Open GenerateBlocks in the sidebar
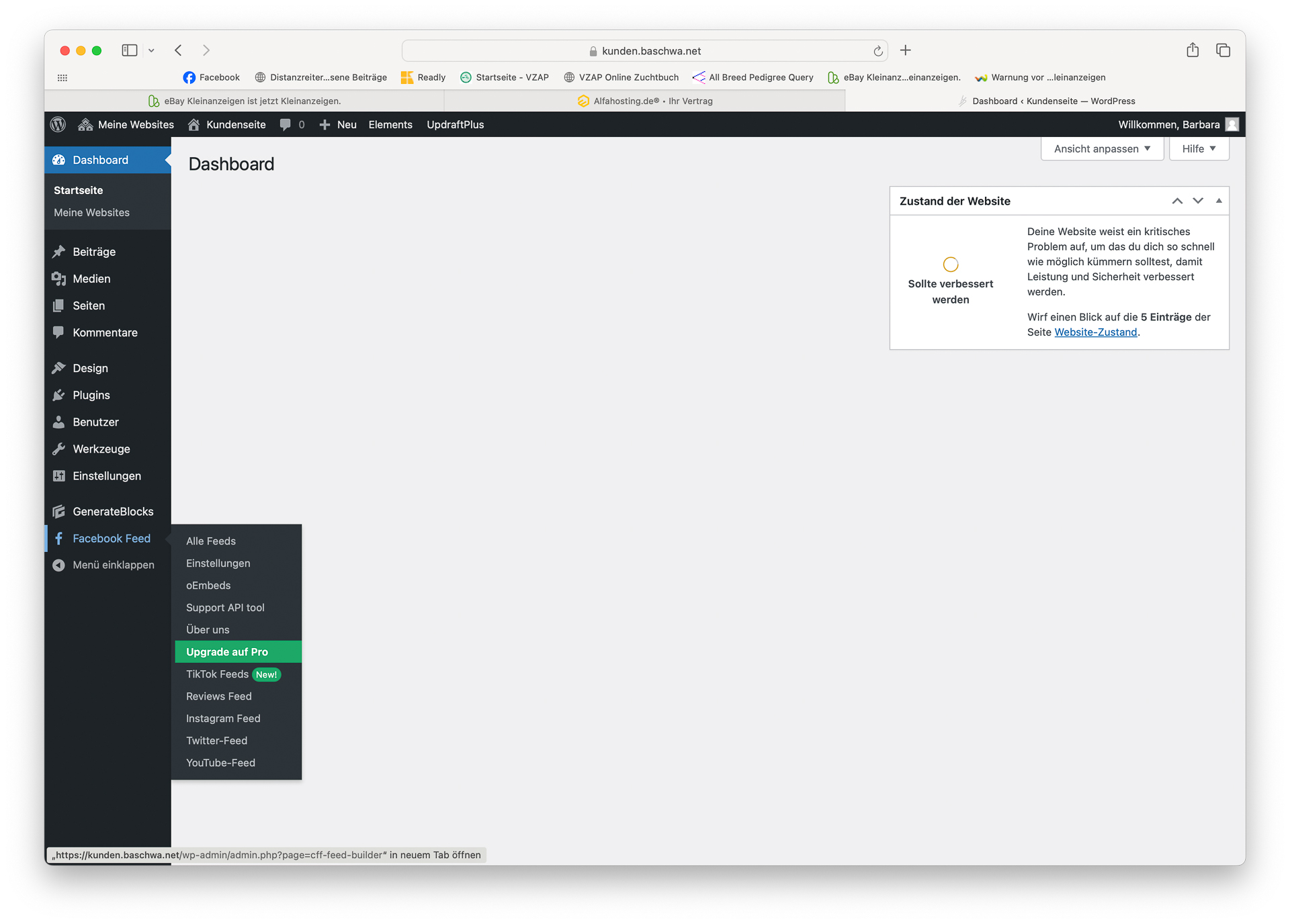Screen dimensions: 1290x924 click(x=112, y=511)
